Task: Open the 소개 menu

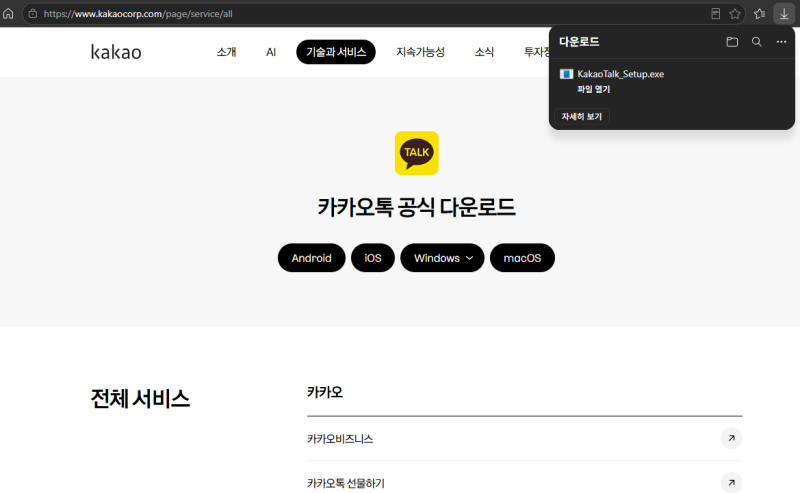Action: [226, 52]
